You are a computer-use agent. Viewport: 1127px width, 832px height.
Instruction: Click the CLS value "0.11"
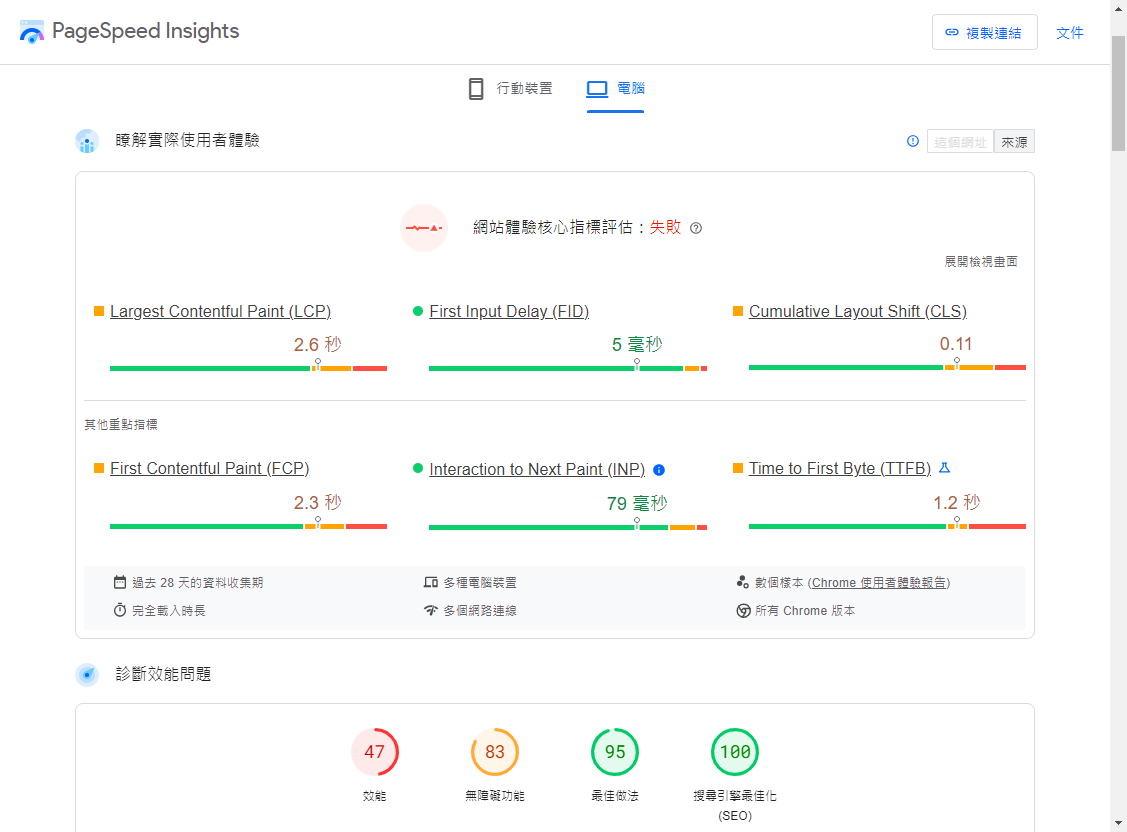[x=956, y=343]
